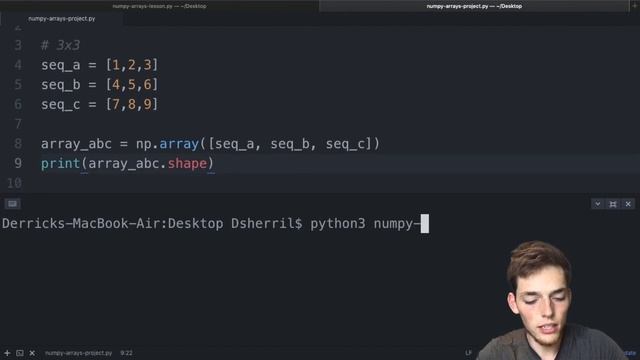This screenshot has height=360, width=640.
Task: Click 'python3' in the terminal command
Action: pyautogui.click(x=338, y=224)
